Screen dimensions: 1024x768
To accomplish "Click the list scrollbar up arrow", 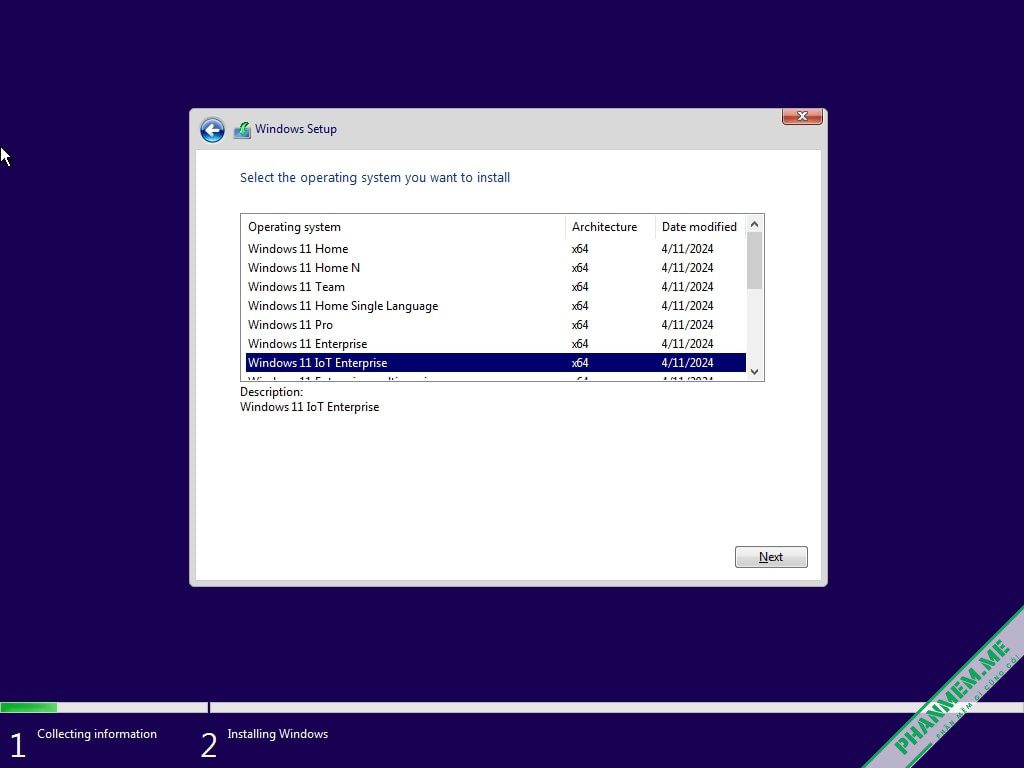I will (x=754, y=224).
